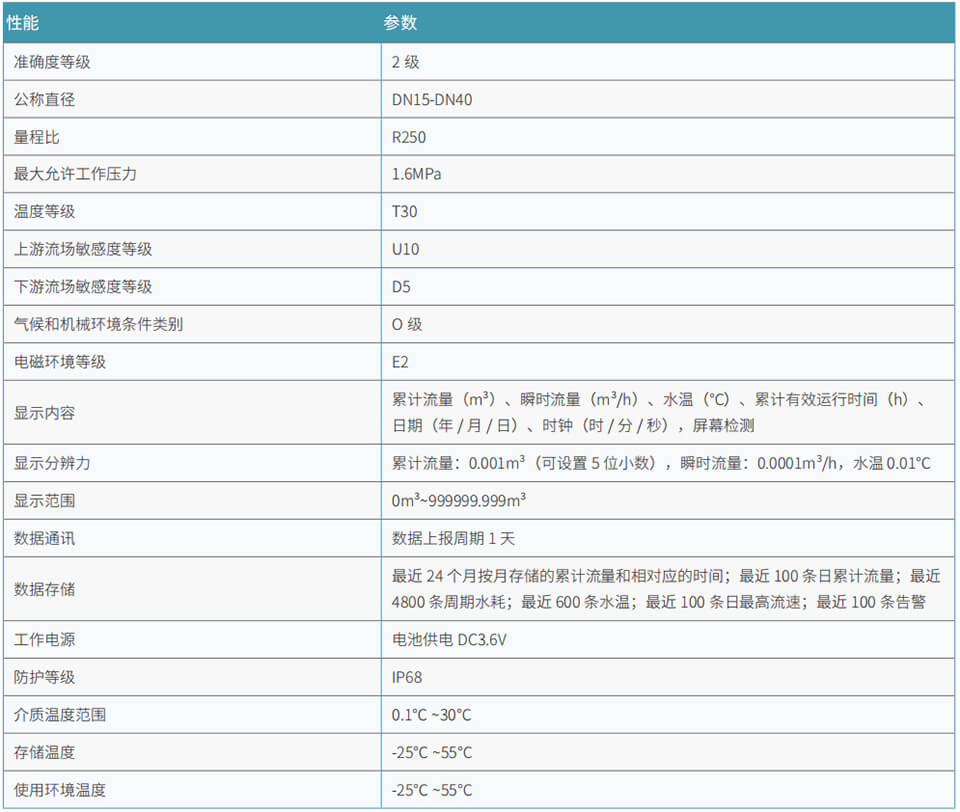This screenshot has width=960, height=812.
Task: Select the 公称直径 row label
Action: point(40,99)
